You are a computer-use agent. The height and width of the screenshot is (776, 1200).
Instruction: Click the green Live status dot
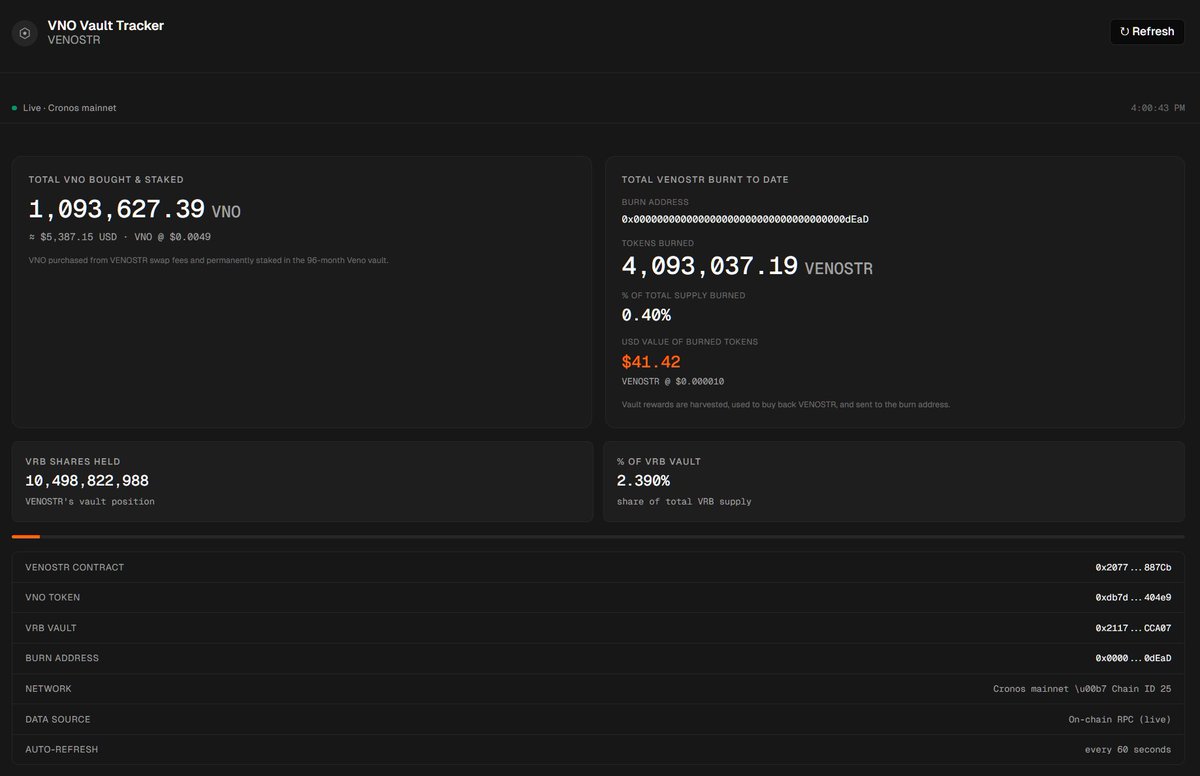(15, 107)
